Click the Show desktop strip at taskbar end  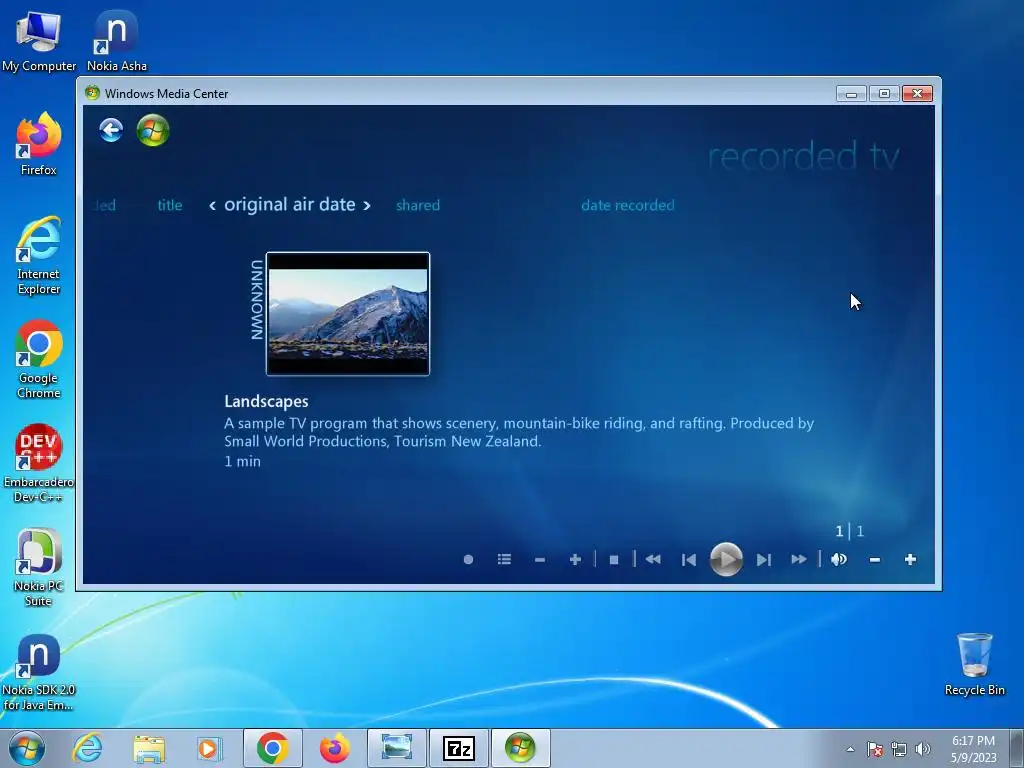pos(1018,748)
